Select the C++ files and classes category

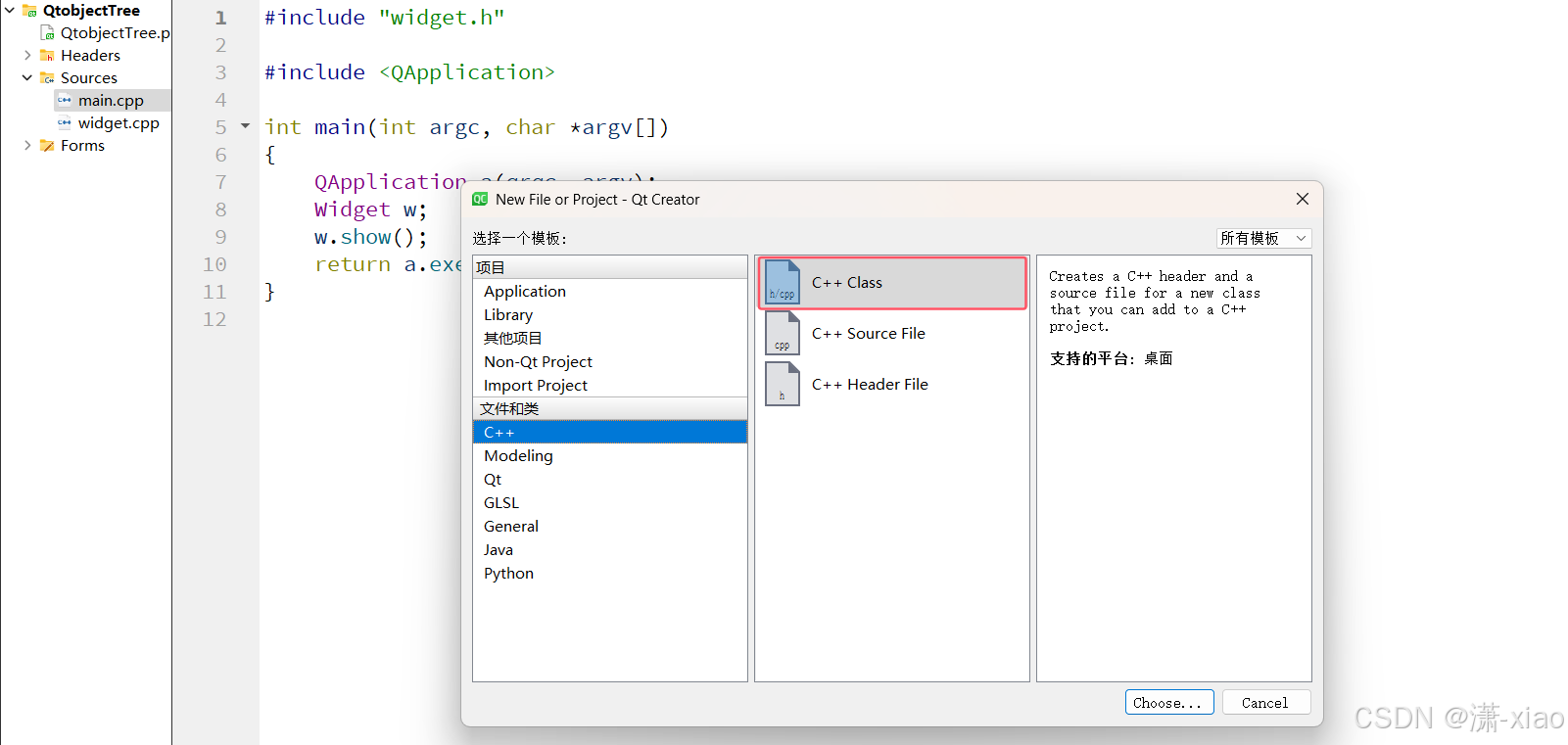[x=609, y=432]
